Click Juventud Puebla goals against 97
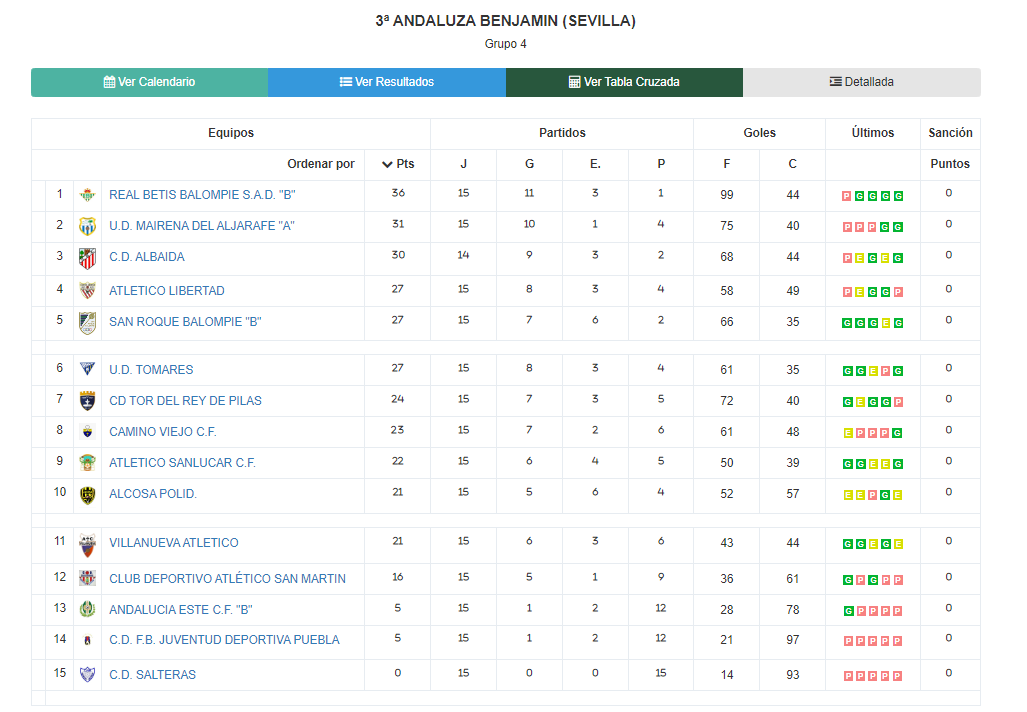The height and width of the screenshot is (712, 1027). (793, 639)
